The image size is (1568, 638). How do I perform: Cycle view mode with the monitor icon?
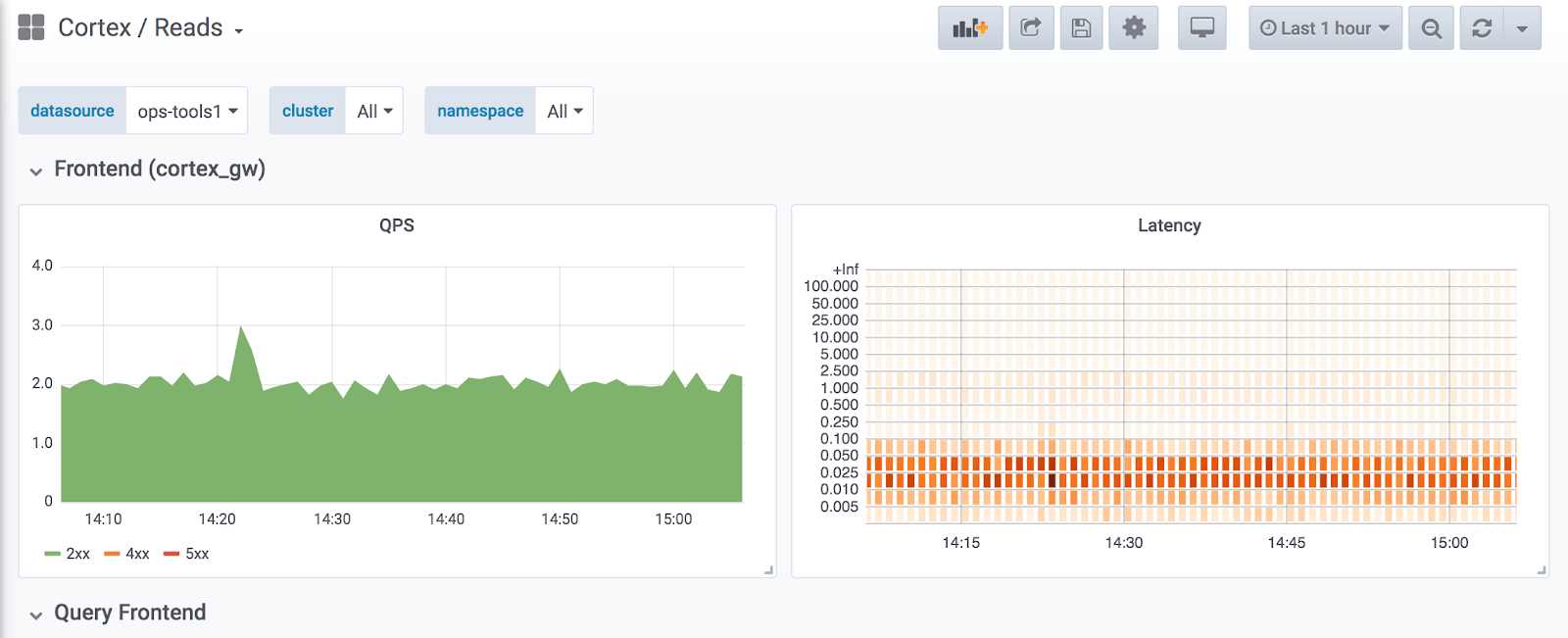coord(1202,28)
